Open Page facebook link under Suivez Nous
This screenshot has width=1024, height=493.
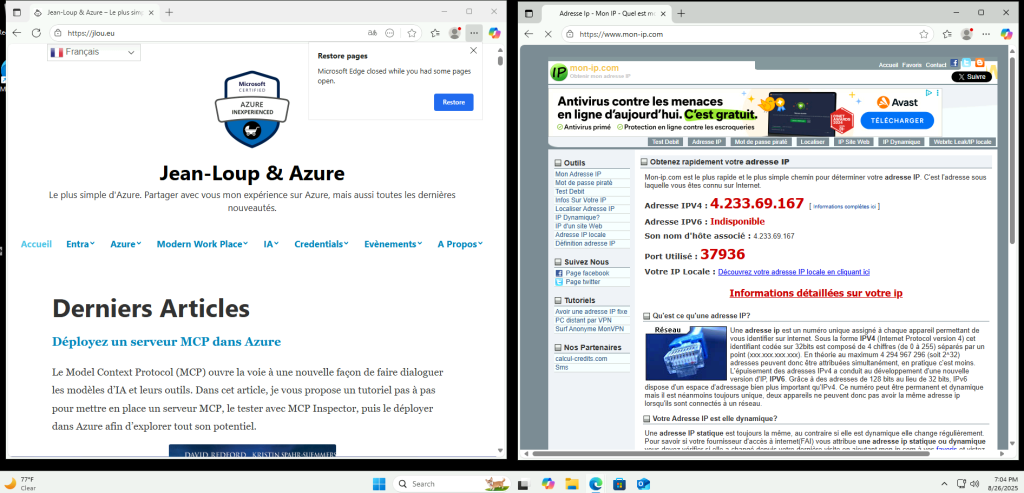click(587, 273)
